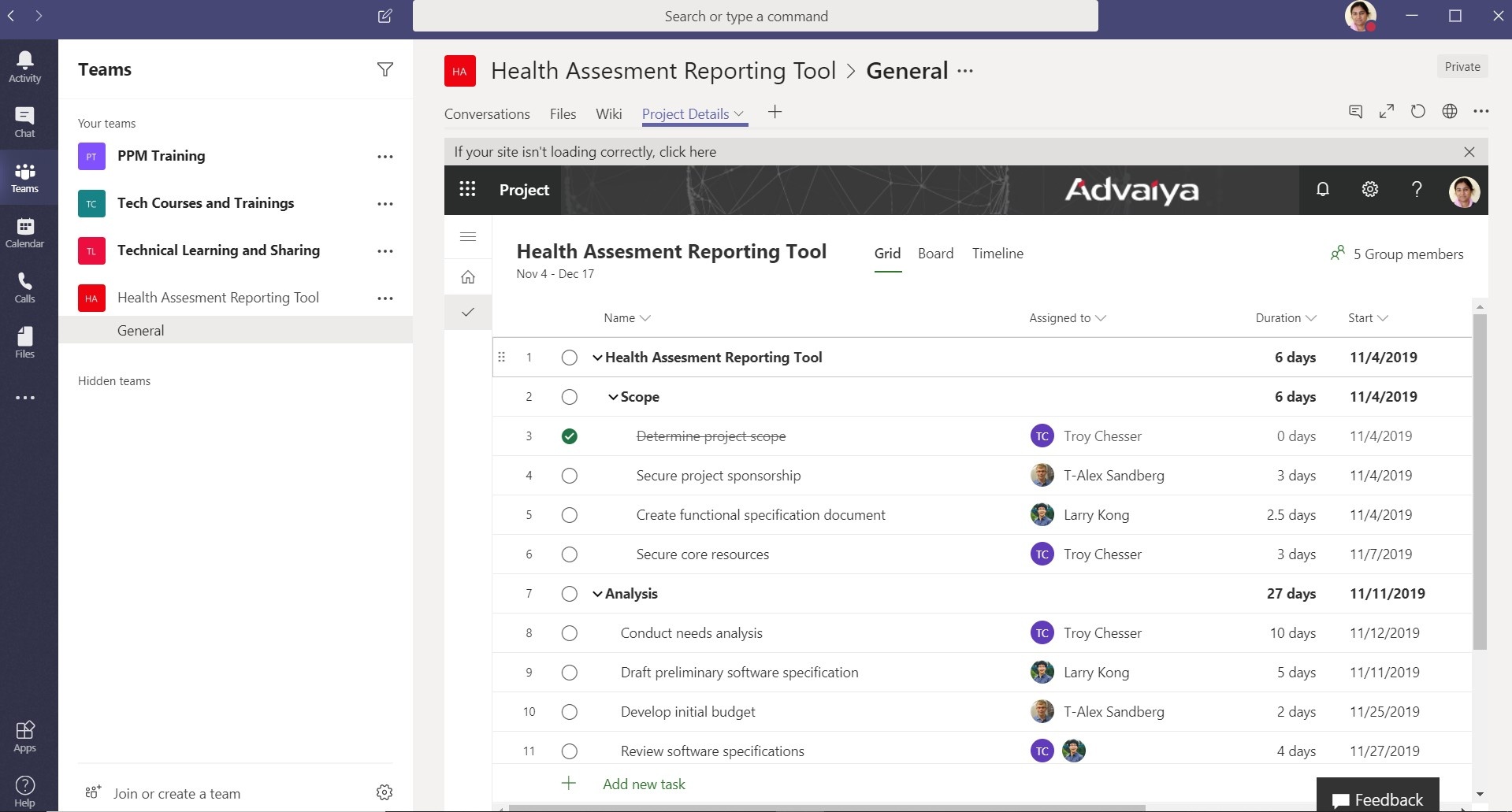Add a new tab with plus icon
The image size is (1512, 812).
(x=775, y=112)
